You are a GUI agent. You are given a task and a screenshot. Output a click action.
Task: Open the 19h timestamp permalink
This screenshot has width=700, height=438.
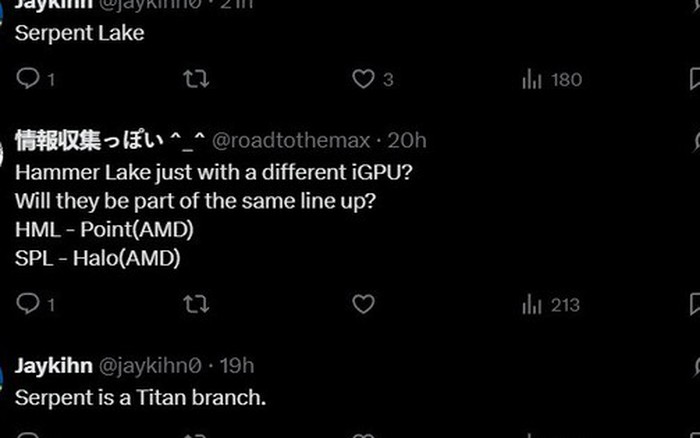coord(237,365)
